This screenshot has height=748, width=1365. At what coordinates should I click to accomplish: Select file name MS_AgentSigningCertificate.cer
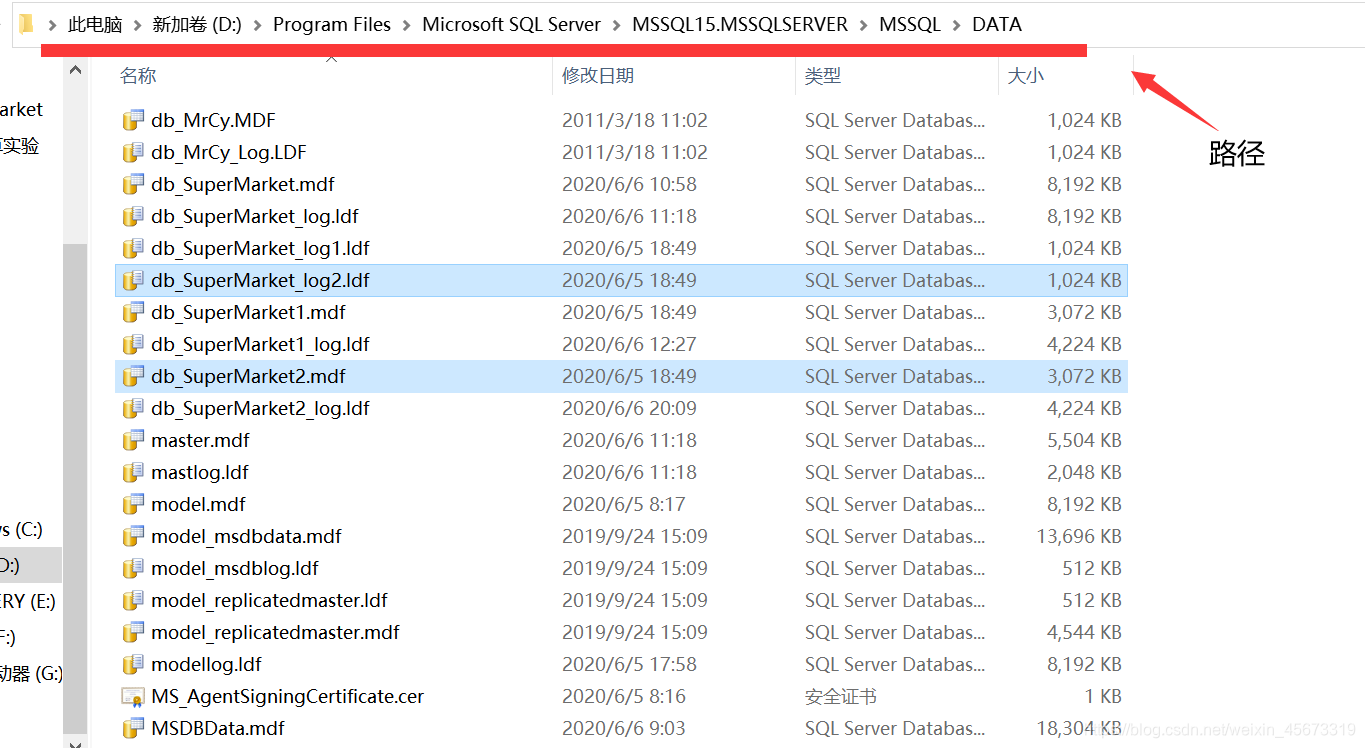[288, 696]
